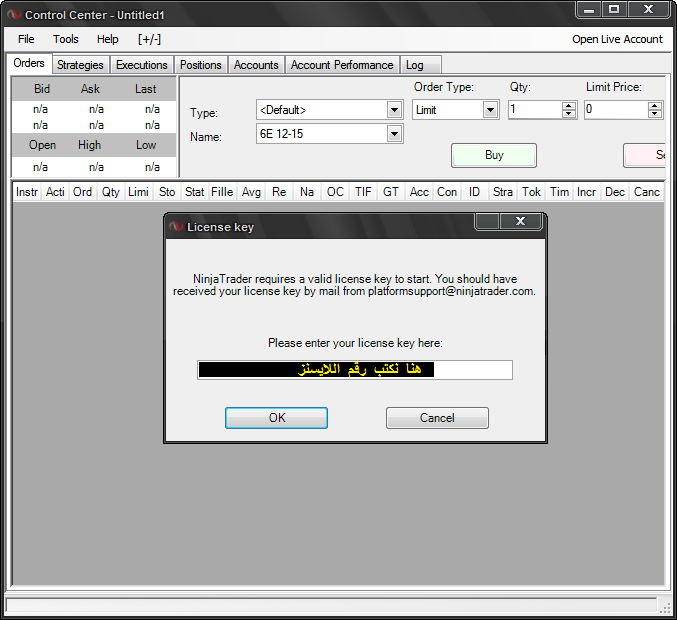The image size is (677, 620).
Task: Maximize the Control Center window
Action: [x=614, y=9]
